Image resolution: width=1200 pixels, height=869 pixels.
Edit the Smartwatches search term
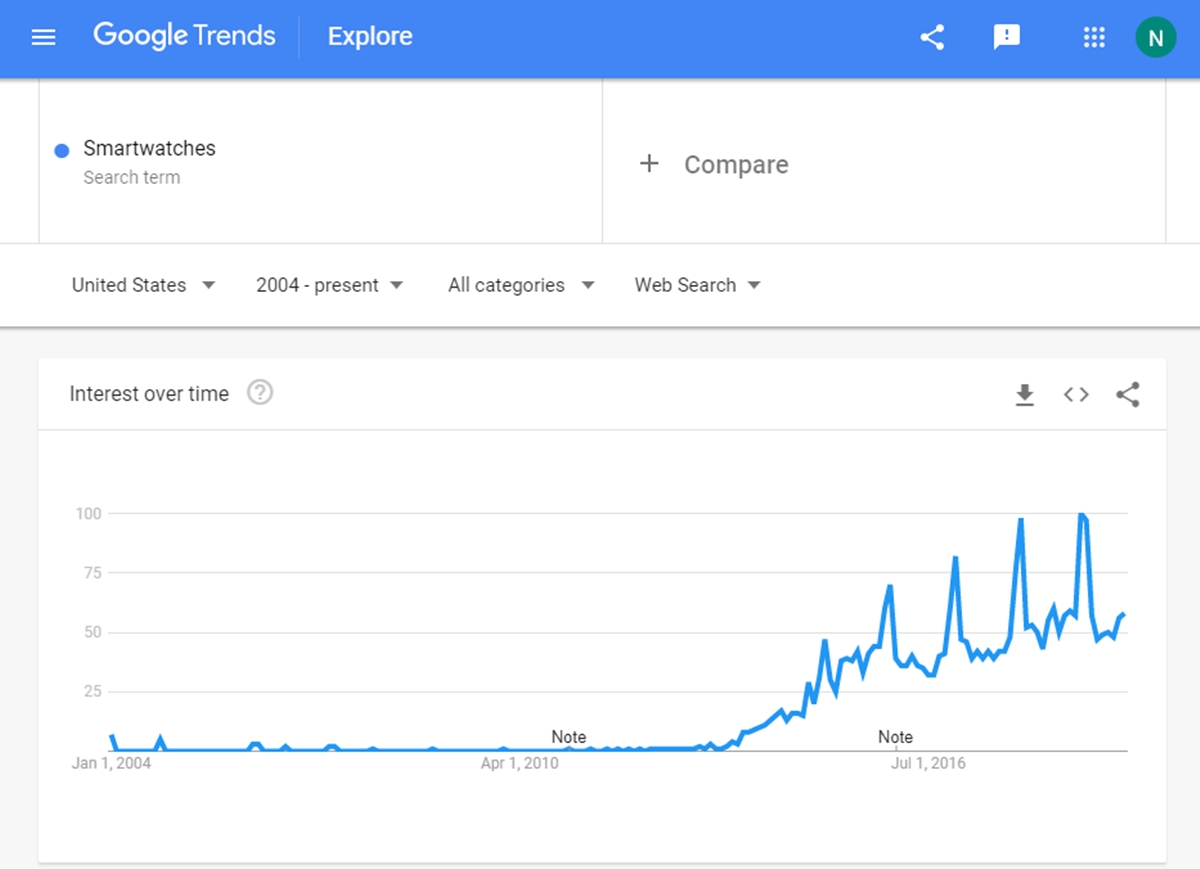(x=150, y=148)
